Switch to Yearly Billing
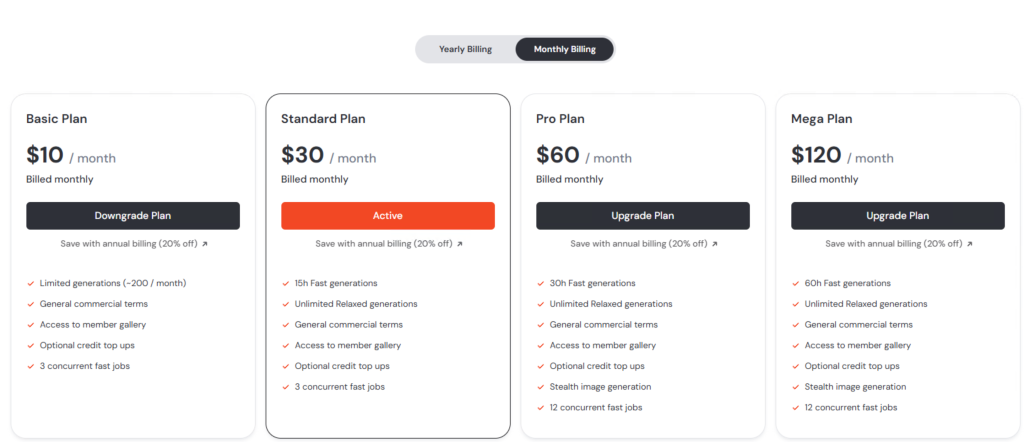Screen dimensions: 1024x442 click(465, 49)
